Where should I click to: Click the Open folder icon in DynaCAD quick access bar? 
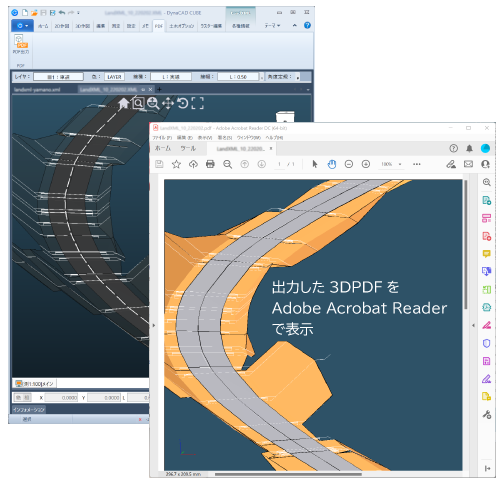pyautogui.click(x=34, y=13)
